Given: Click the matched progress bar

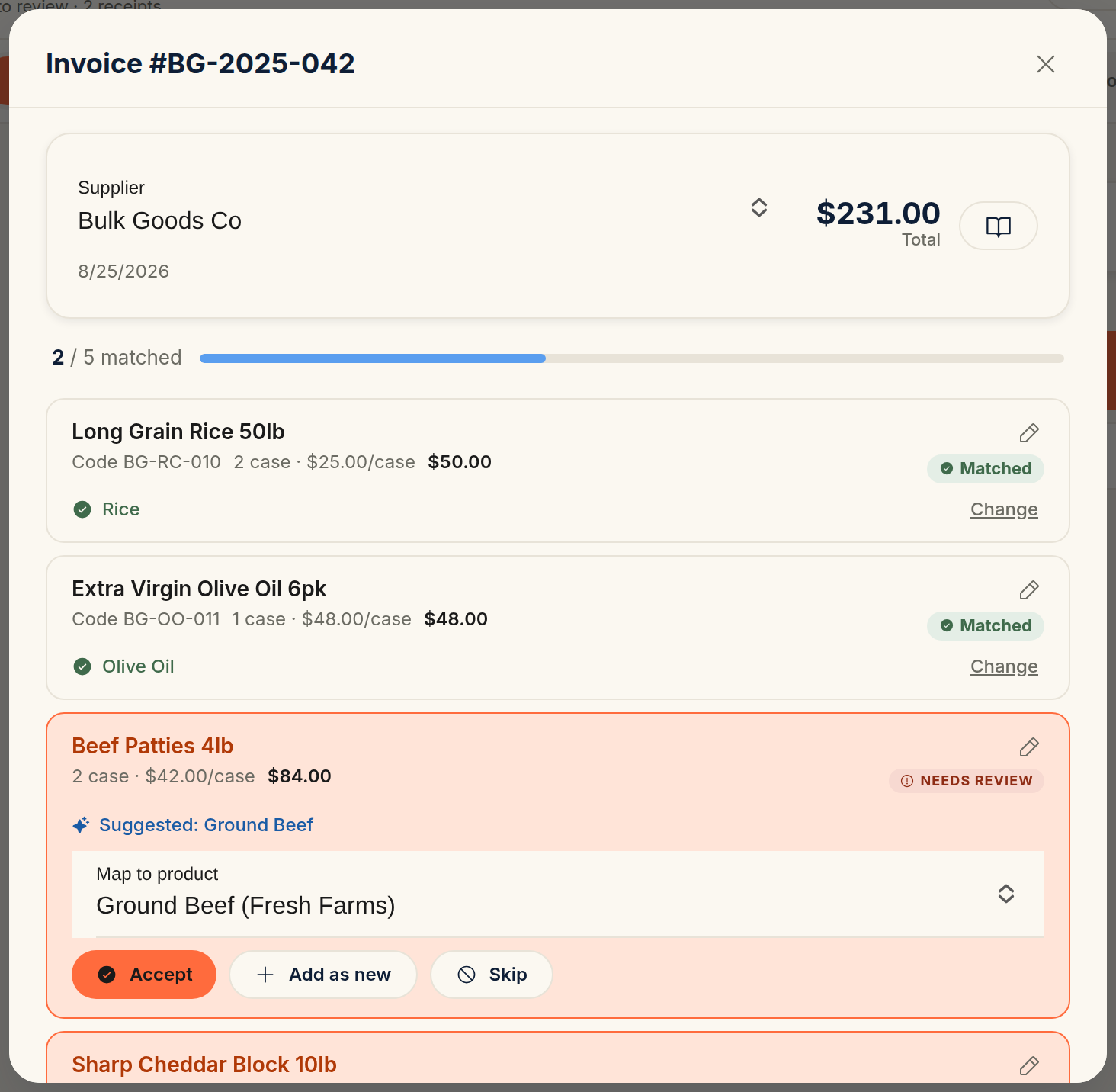Looking at the screenshot, I should pos(631,358).
